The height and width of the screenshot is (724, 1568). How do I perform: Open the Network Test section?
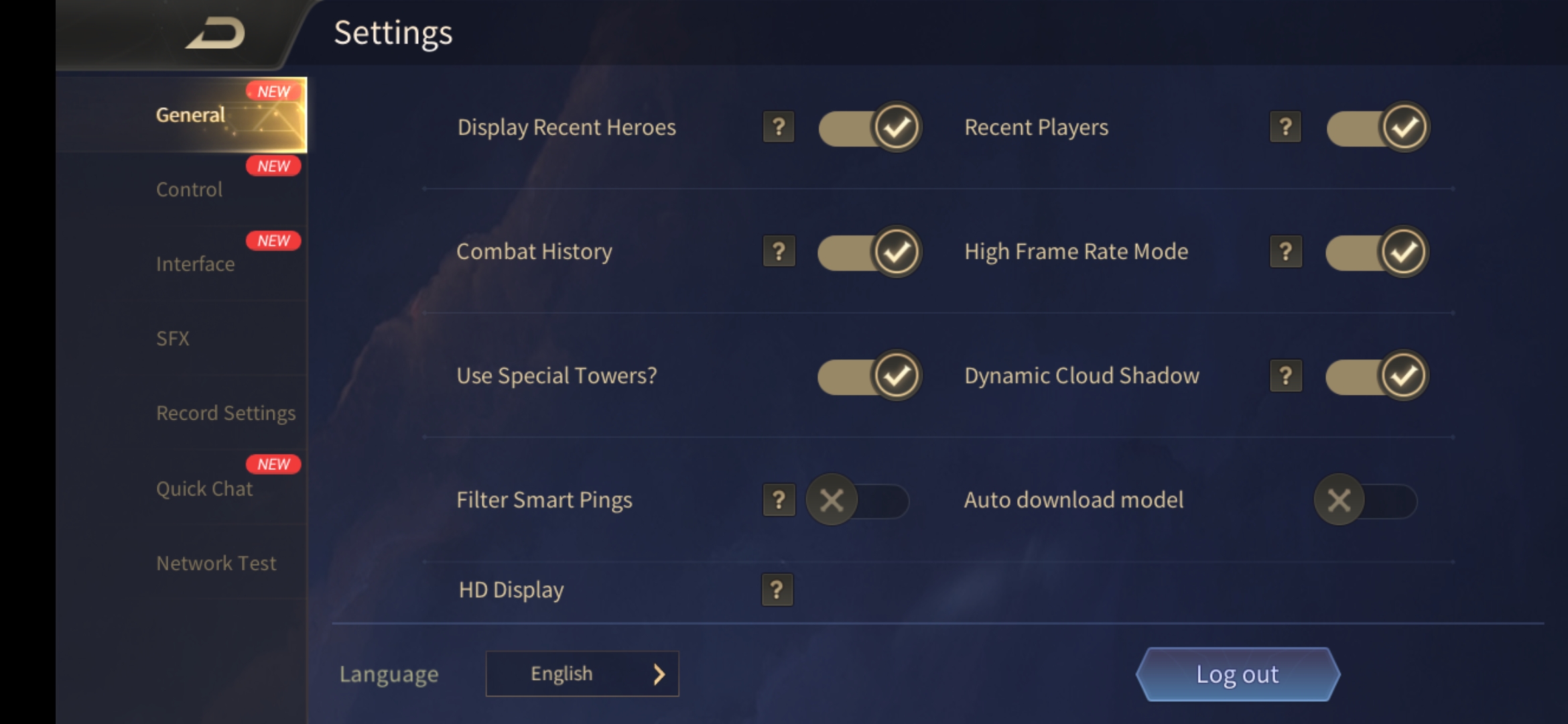click(x=216, y=563)
